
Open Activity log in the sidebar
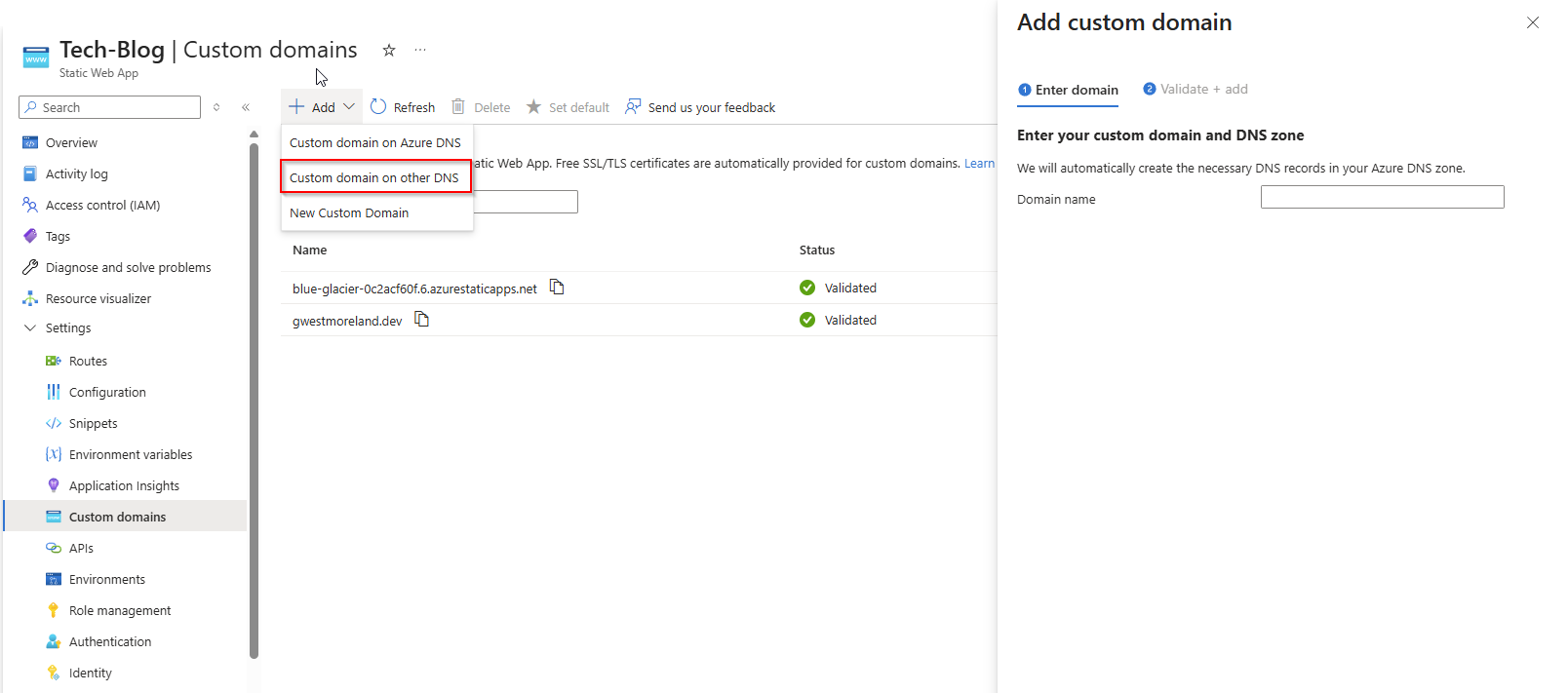coord(77,173)
